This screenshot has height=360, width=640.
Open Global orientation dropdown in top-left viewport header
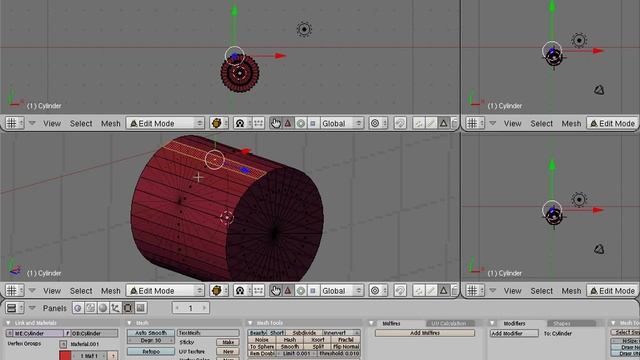pos(342,123)
